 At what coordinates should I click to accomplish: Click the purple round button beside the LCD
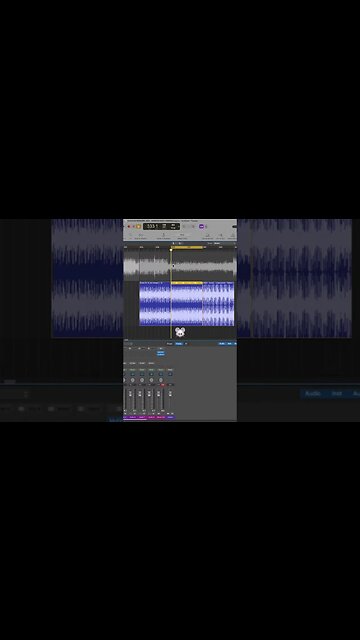click(201, 227)
